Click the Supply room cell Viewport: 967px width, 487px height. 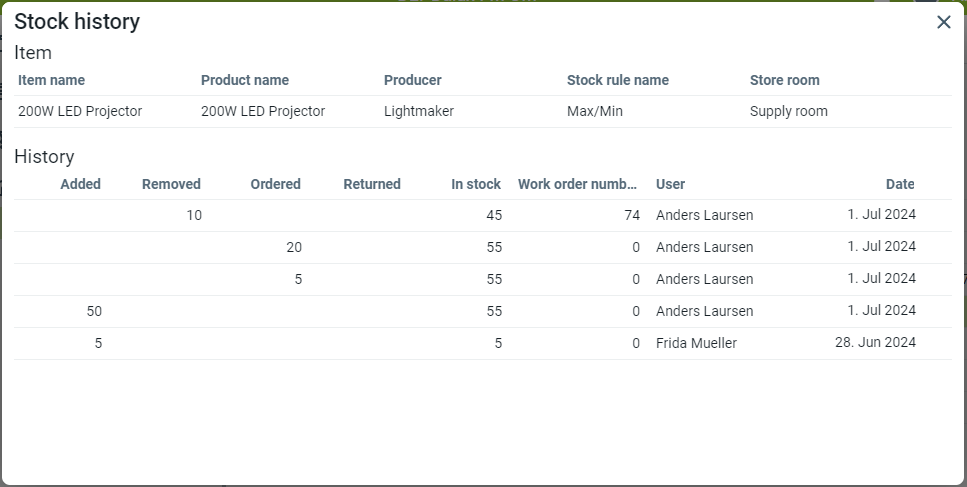(x=788, y=111)
